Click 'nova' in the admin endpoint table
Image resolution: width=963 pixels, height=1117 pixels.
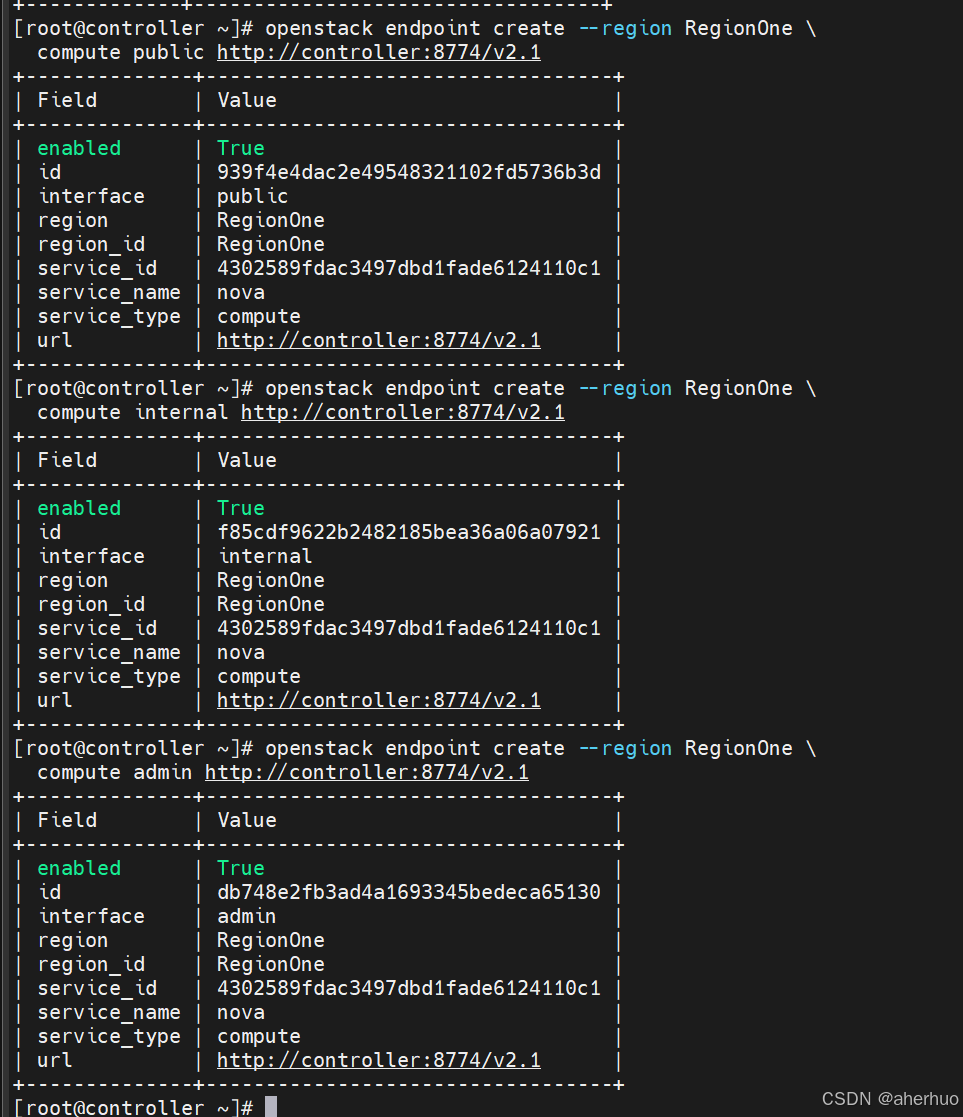pos(241,1012)
